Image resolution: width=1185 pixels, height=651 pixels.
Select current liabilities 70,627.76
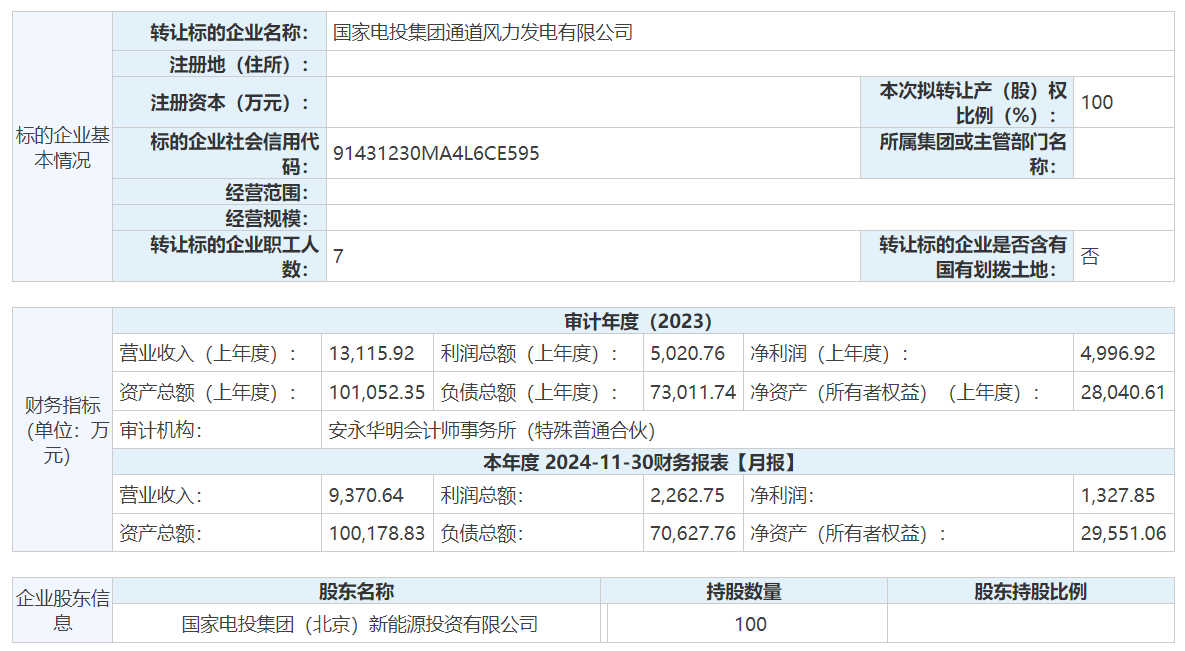point(693,533)
